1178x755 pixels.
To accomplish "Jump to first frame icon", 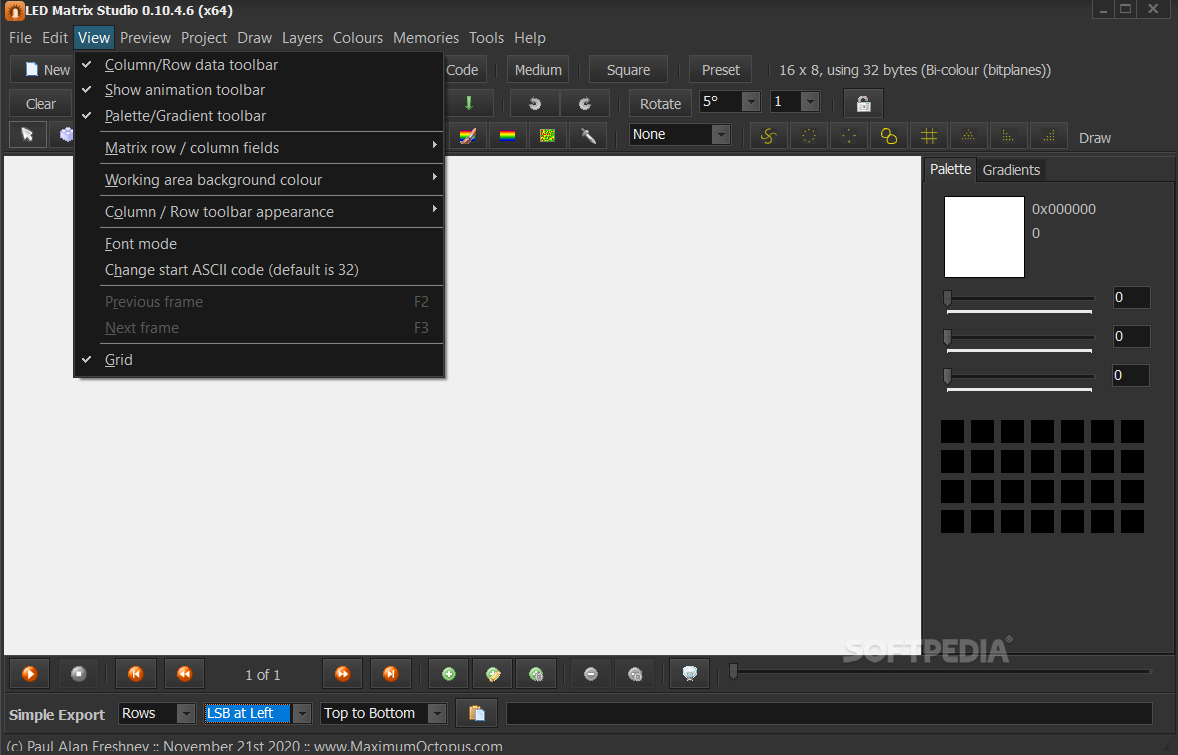I will (135, 674).
